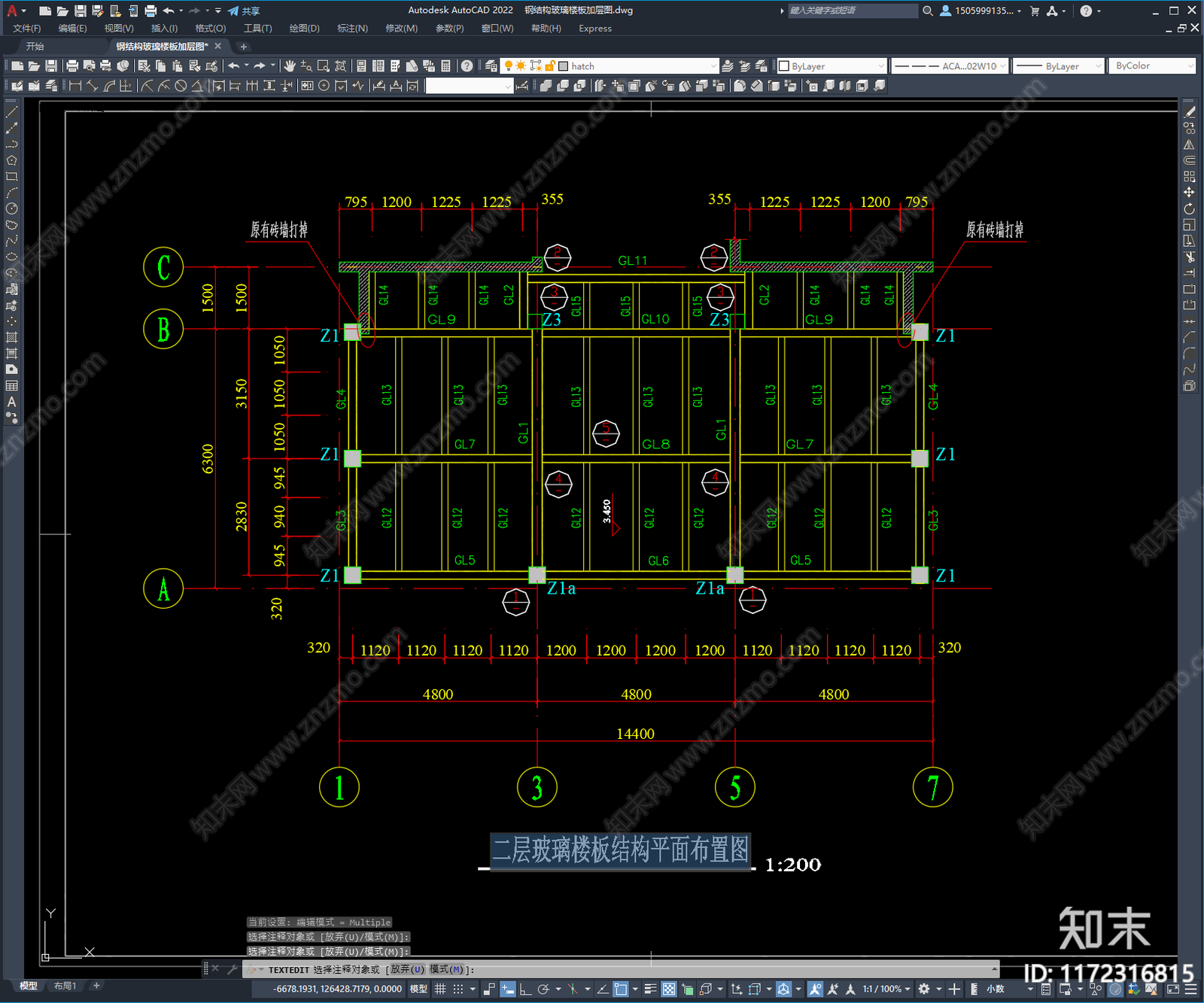Click the Quick Calculator icon
This screenshot has height=1003, width=1204.
(x=445, y=66)
